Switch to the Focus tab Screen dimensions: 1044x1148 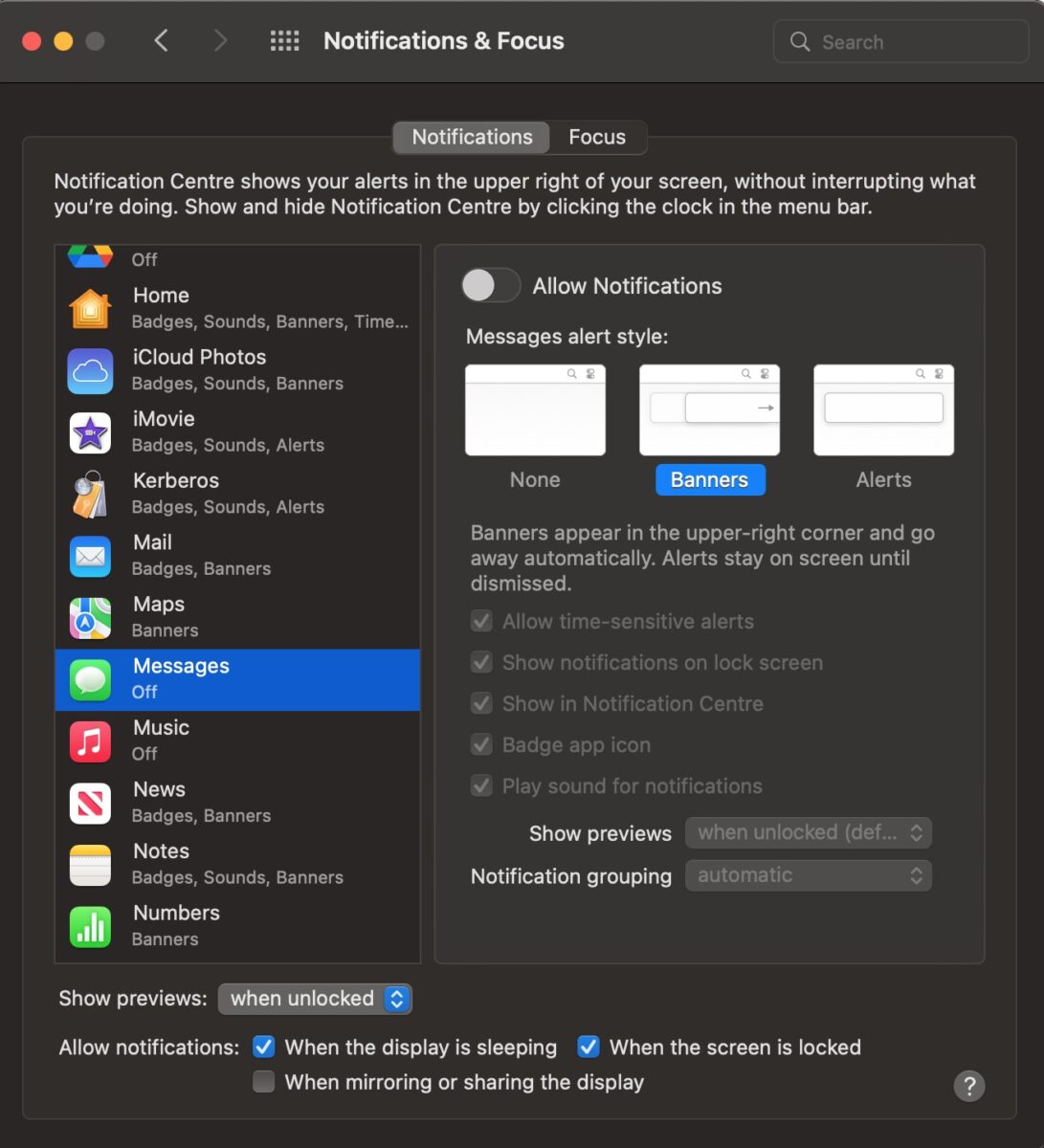click(597, 137)
